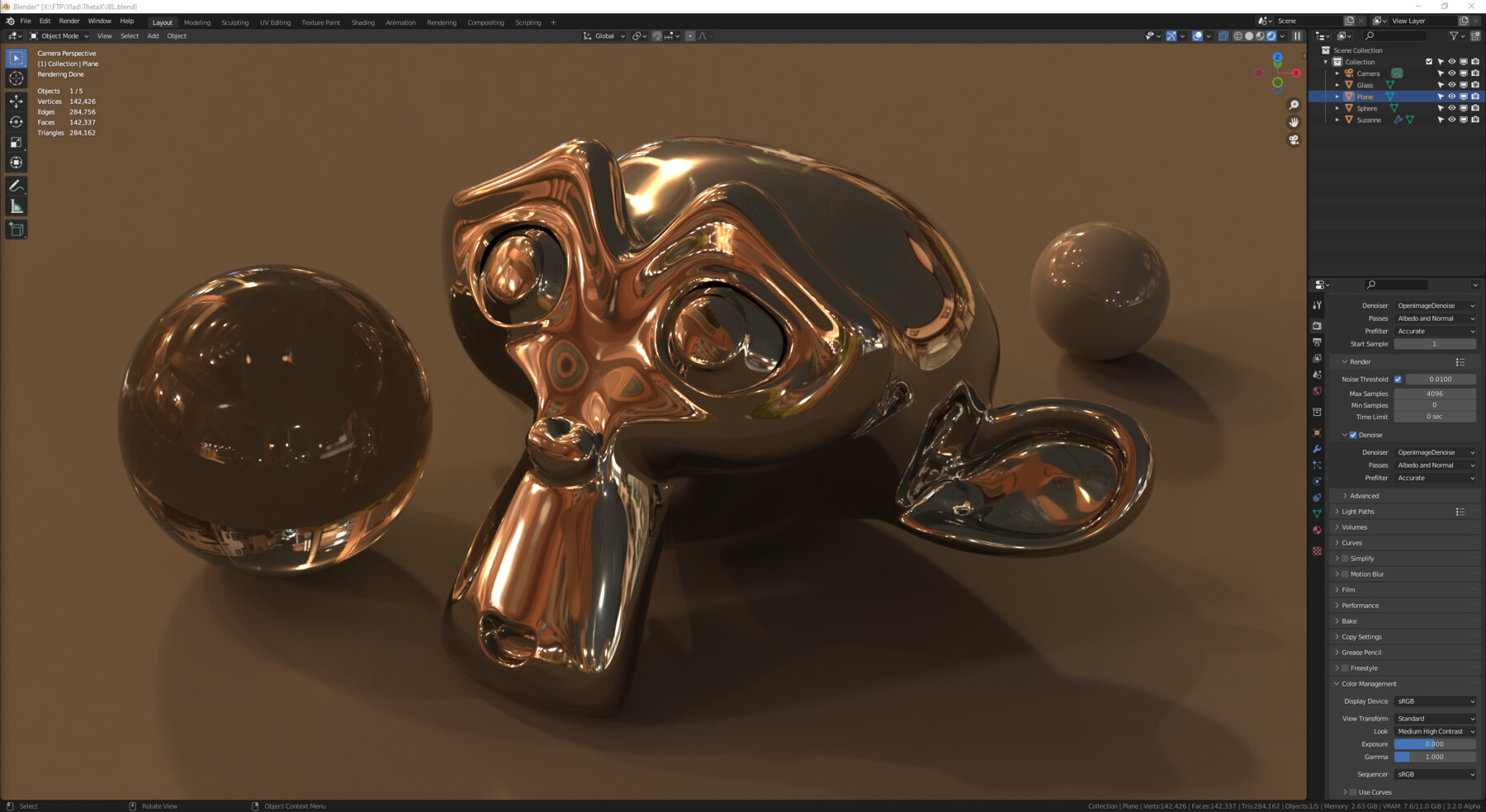Open the outliner filter dropdown
The height and width of the screenshot is (812, 1486).
pos(1457,36)
